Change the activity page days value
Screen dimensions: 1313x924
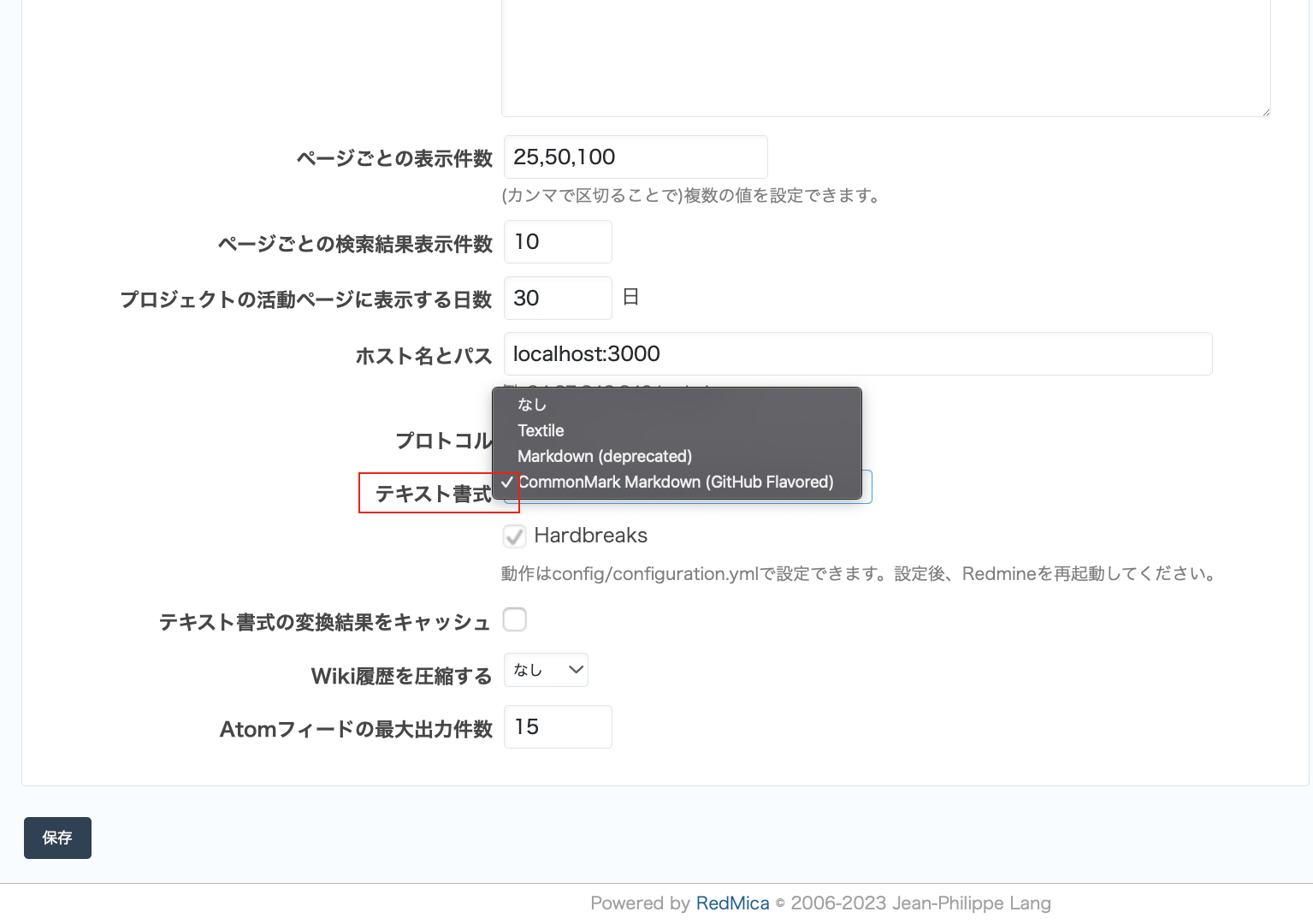coord(557,298)
